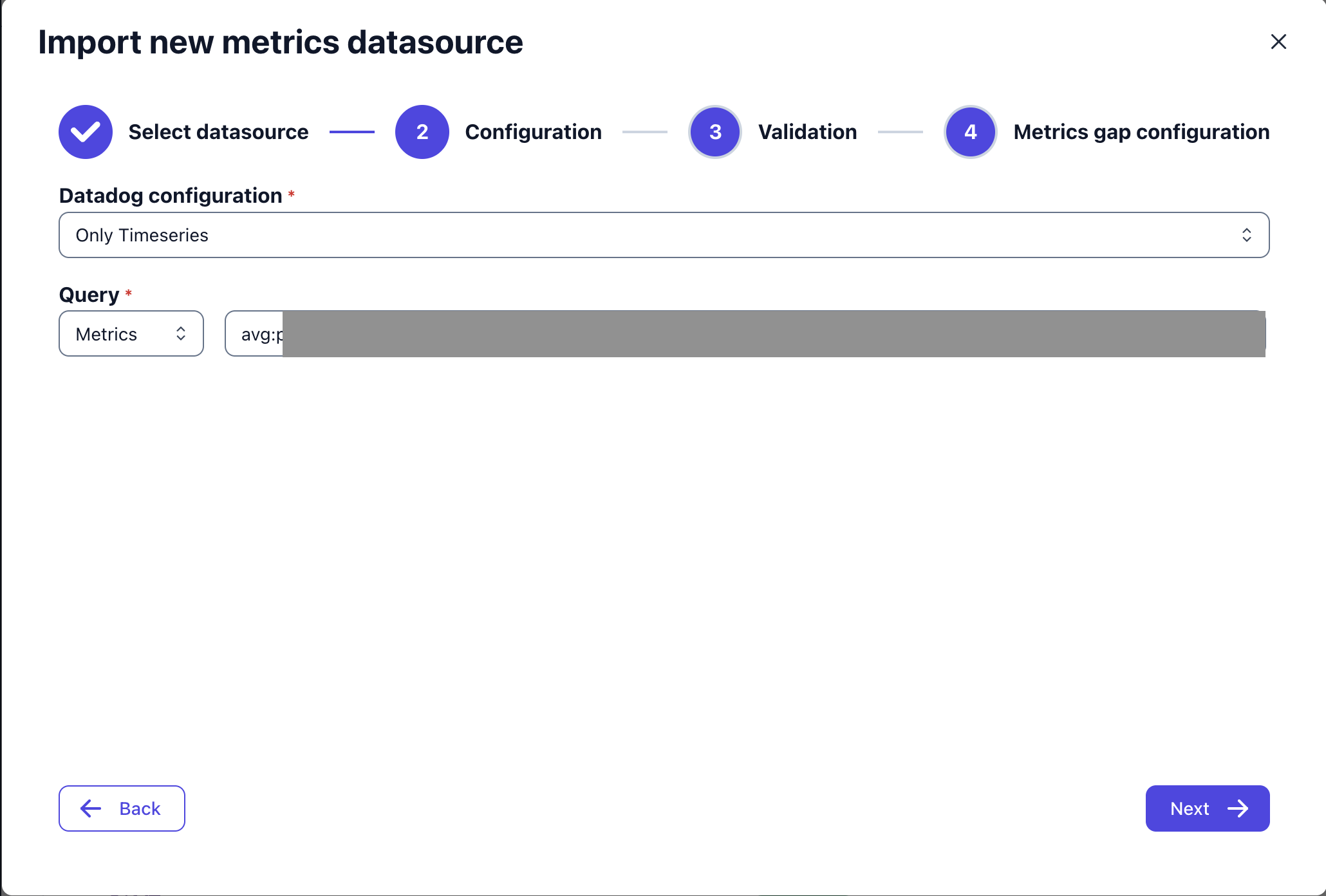Click into the avg: query input field

pos(257,334)
